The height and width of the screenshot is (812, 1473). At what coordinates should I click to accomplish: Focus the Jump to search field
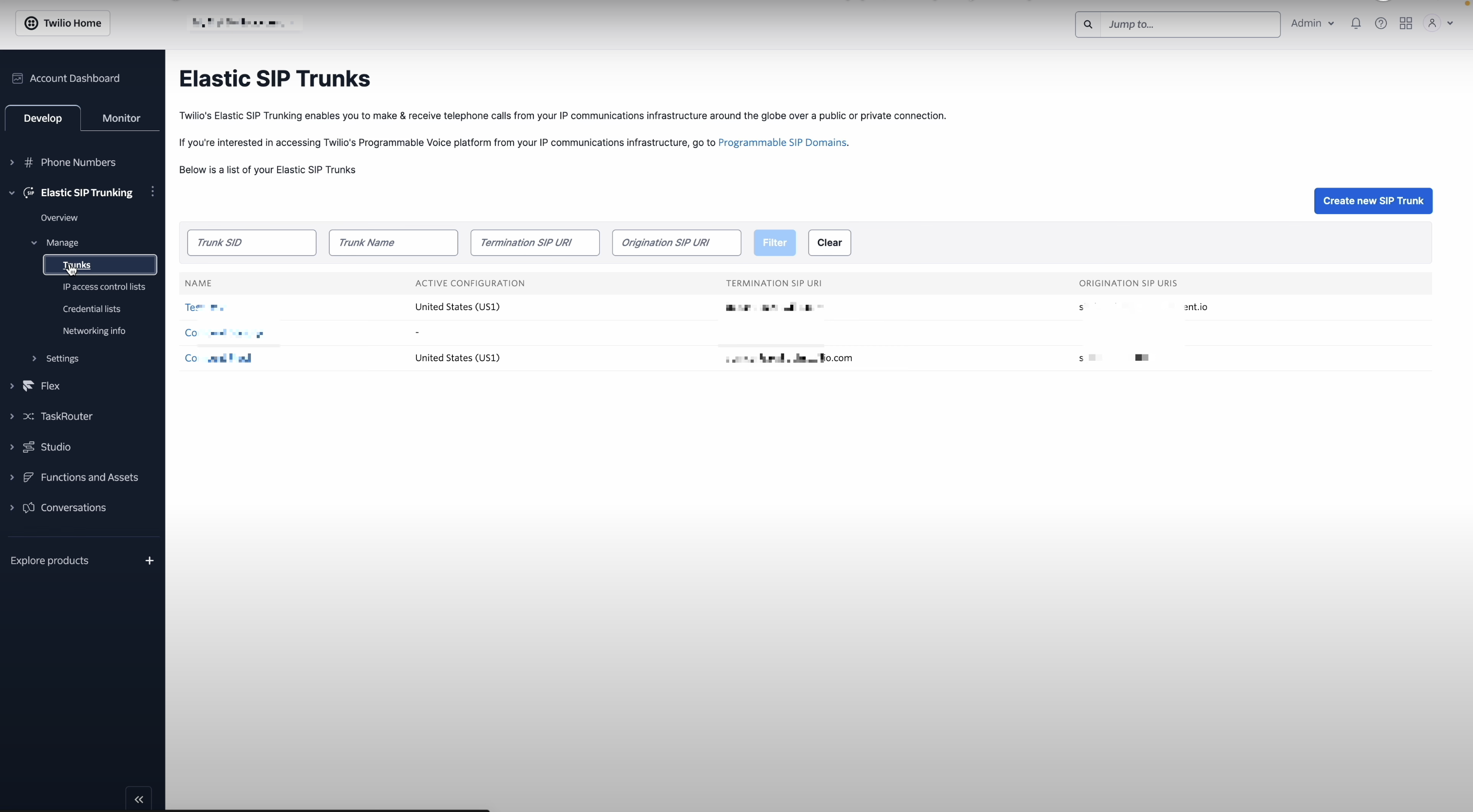[1190, 24]
